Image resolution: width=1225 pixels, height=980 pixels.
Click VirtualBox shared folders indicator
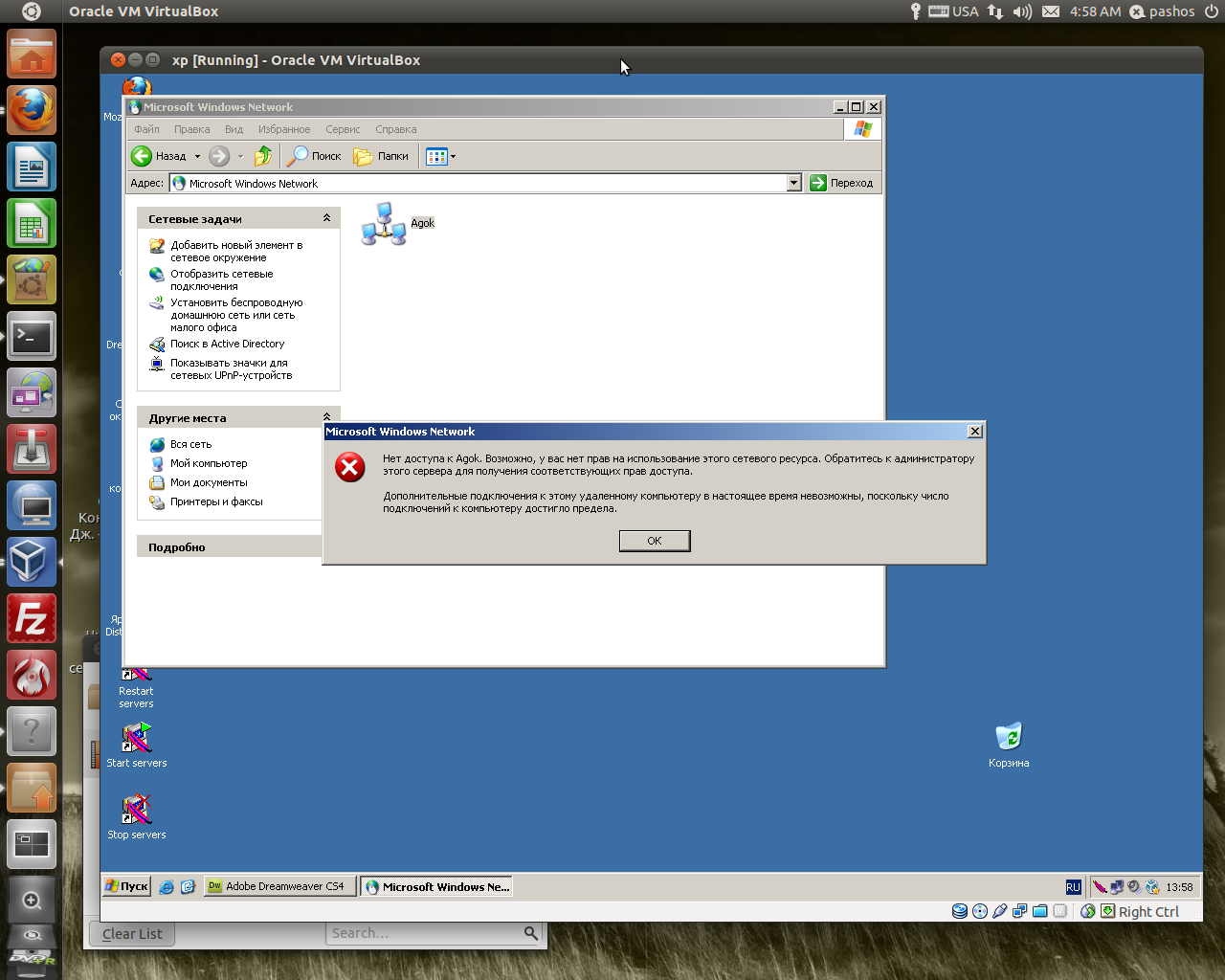pos(1040,911)
